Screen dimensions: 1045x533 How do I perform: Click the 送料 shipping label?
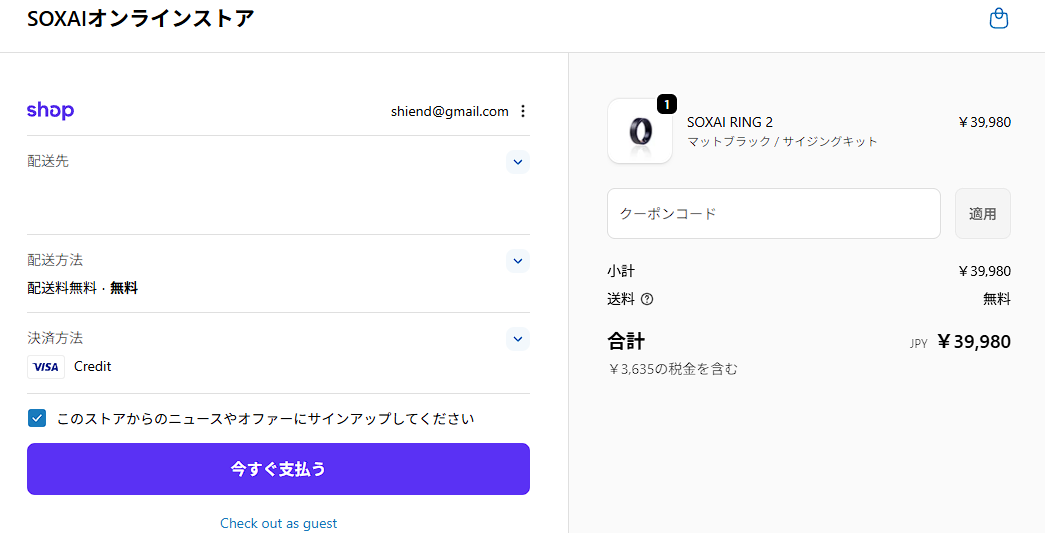click(x=621, y=299)
